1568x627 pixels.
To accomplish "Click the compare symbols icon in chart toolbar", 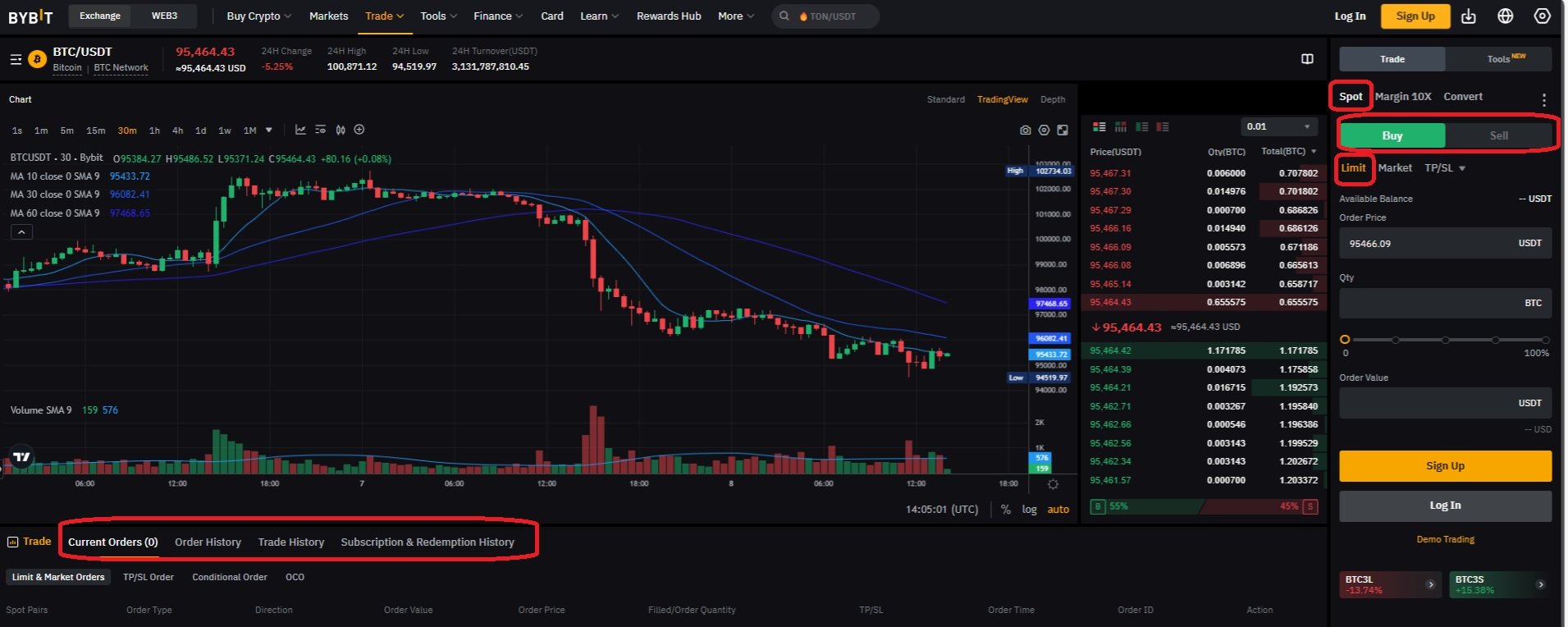I will pyautogui.click(x=341, y=130).
